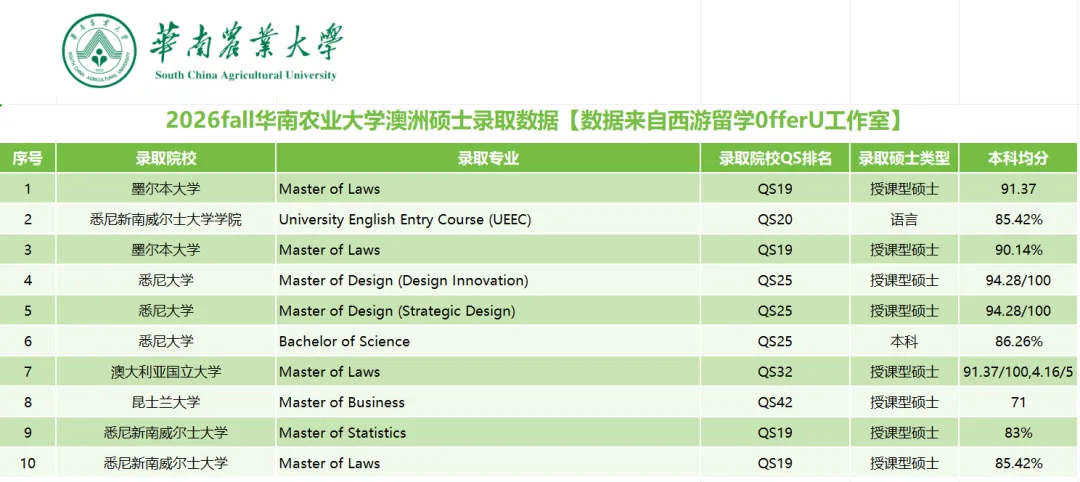Select the 序号 column header
The height and width of the screenshot is (482, 1080).
[x=28, y=158]
